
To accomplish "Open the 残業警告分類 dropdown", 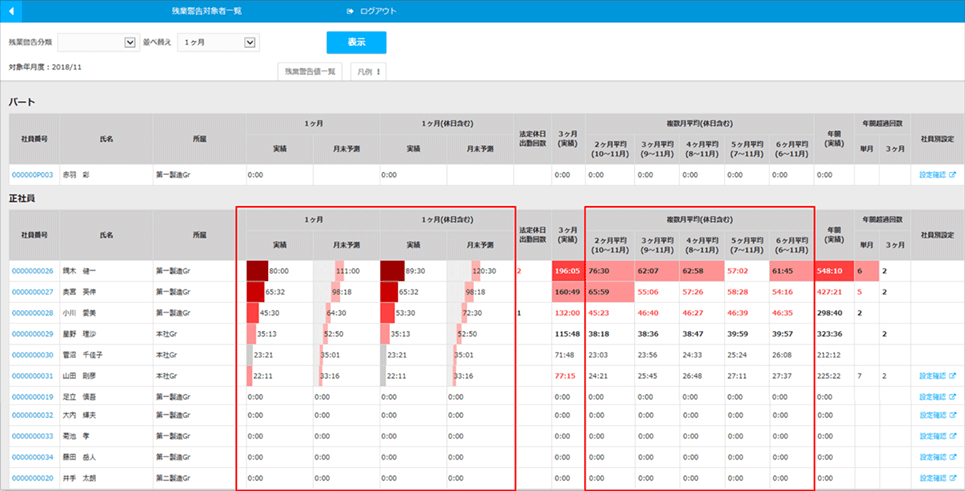I will [x=129, y=42].
